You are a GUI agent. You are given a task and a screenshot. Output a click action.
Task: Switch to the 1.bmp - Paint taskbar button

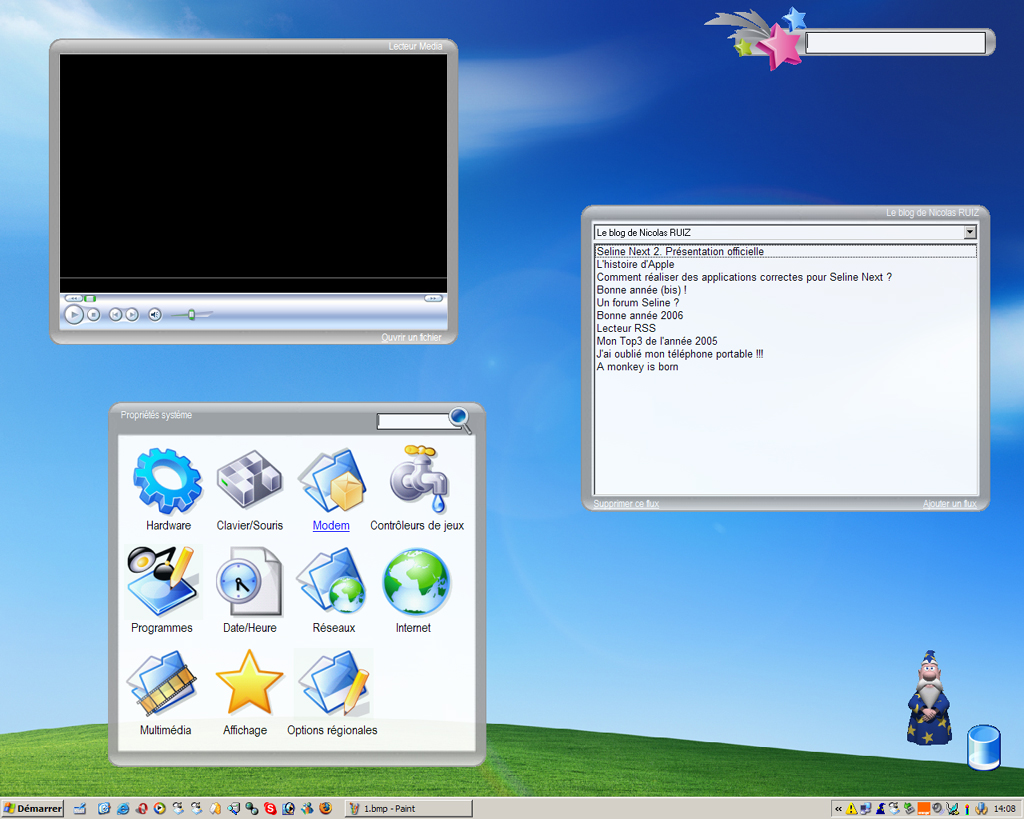[x=408, y=809]
